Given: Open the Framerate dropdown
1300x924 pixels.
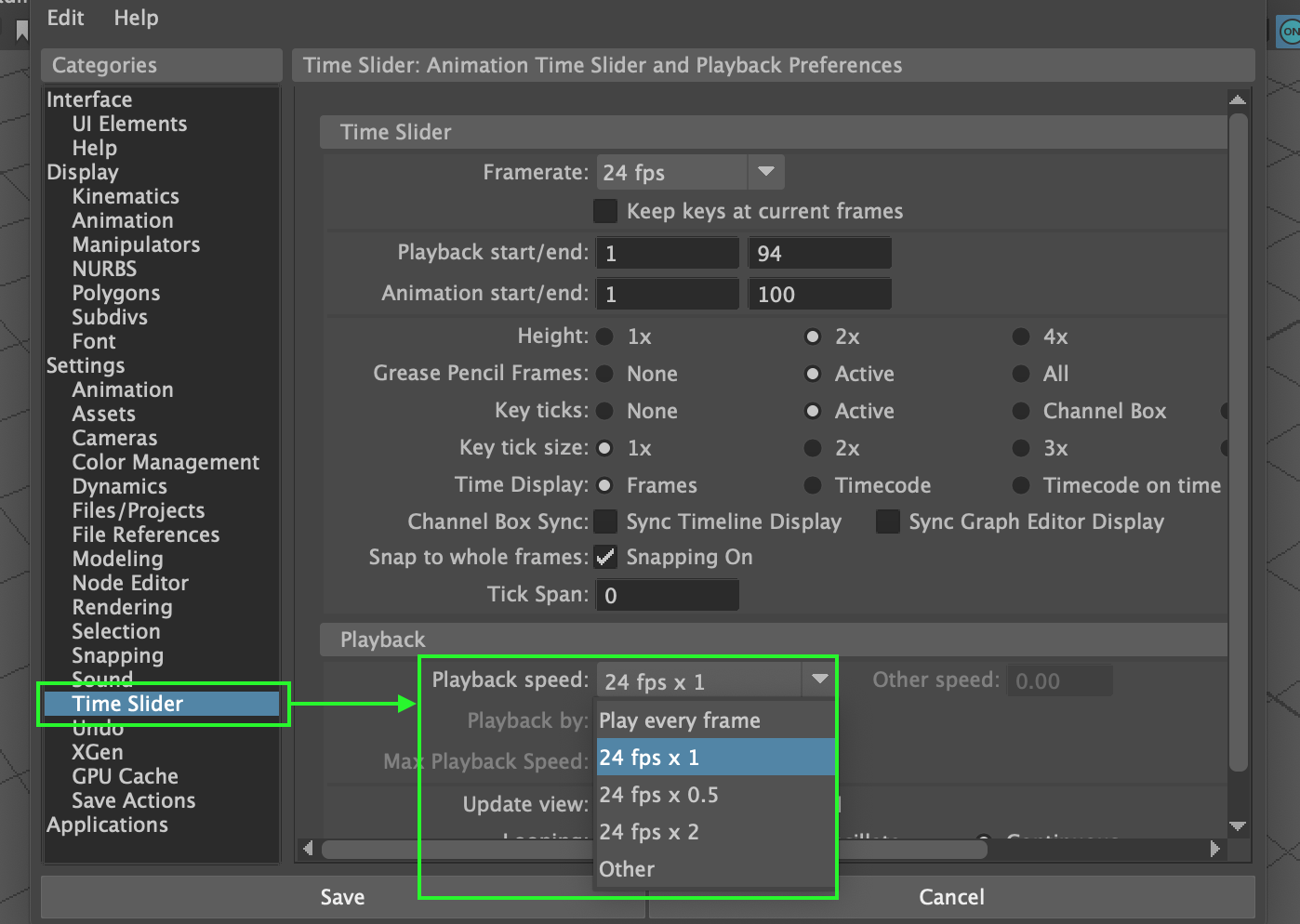Looking at the screenshot, I should tap(765, 172).
